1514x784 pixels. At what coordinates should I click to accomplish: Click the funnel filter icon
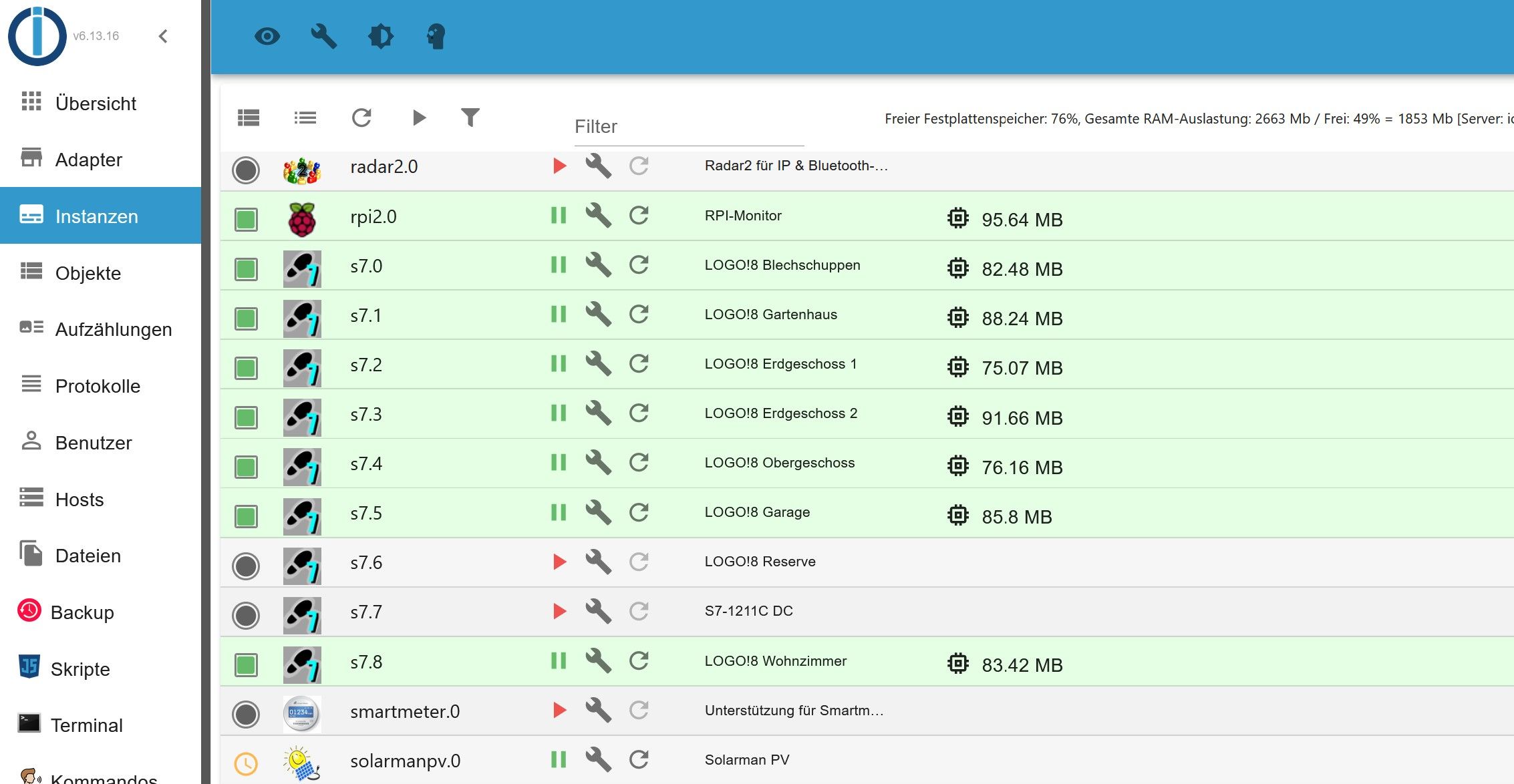[470, 118]
